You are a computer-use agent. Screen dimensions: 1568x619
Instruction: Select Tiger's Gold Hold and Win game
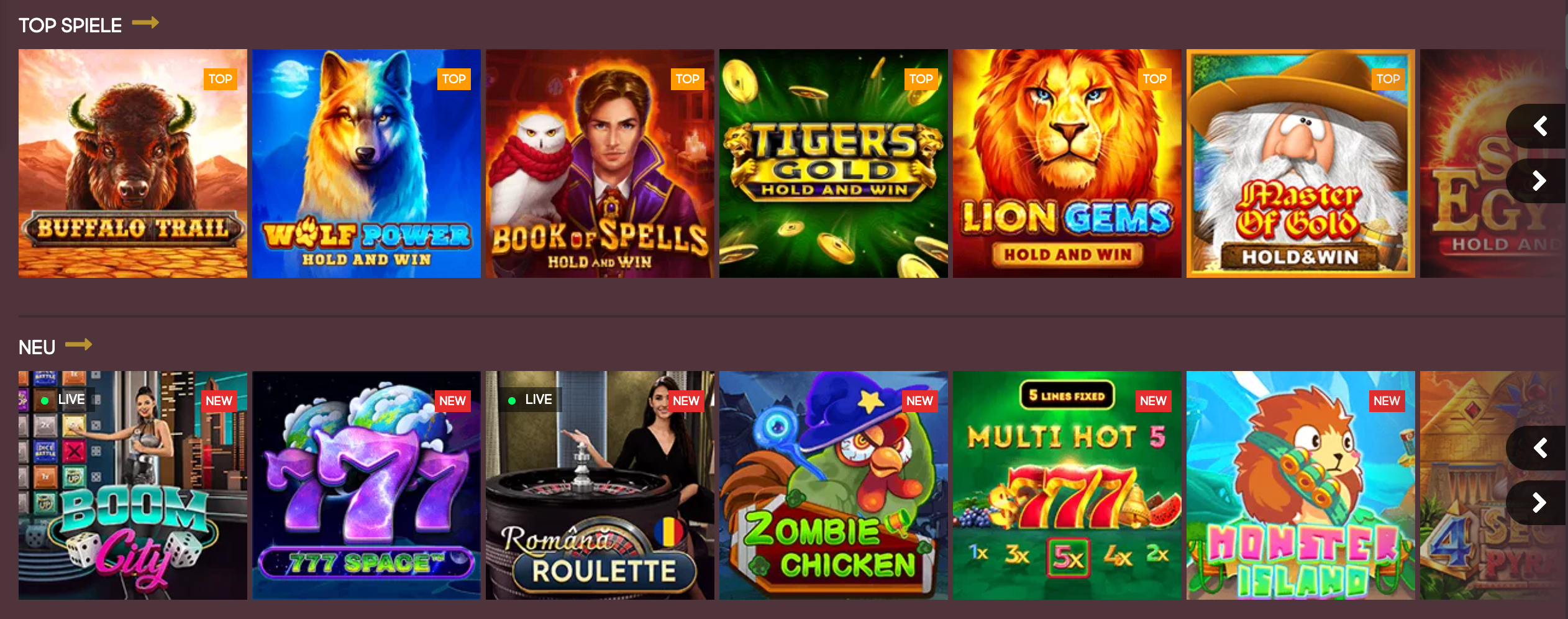pyautogui.click(x=834, y=163)
